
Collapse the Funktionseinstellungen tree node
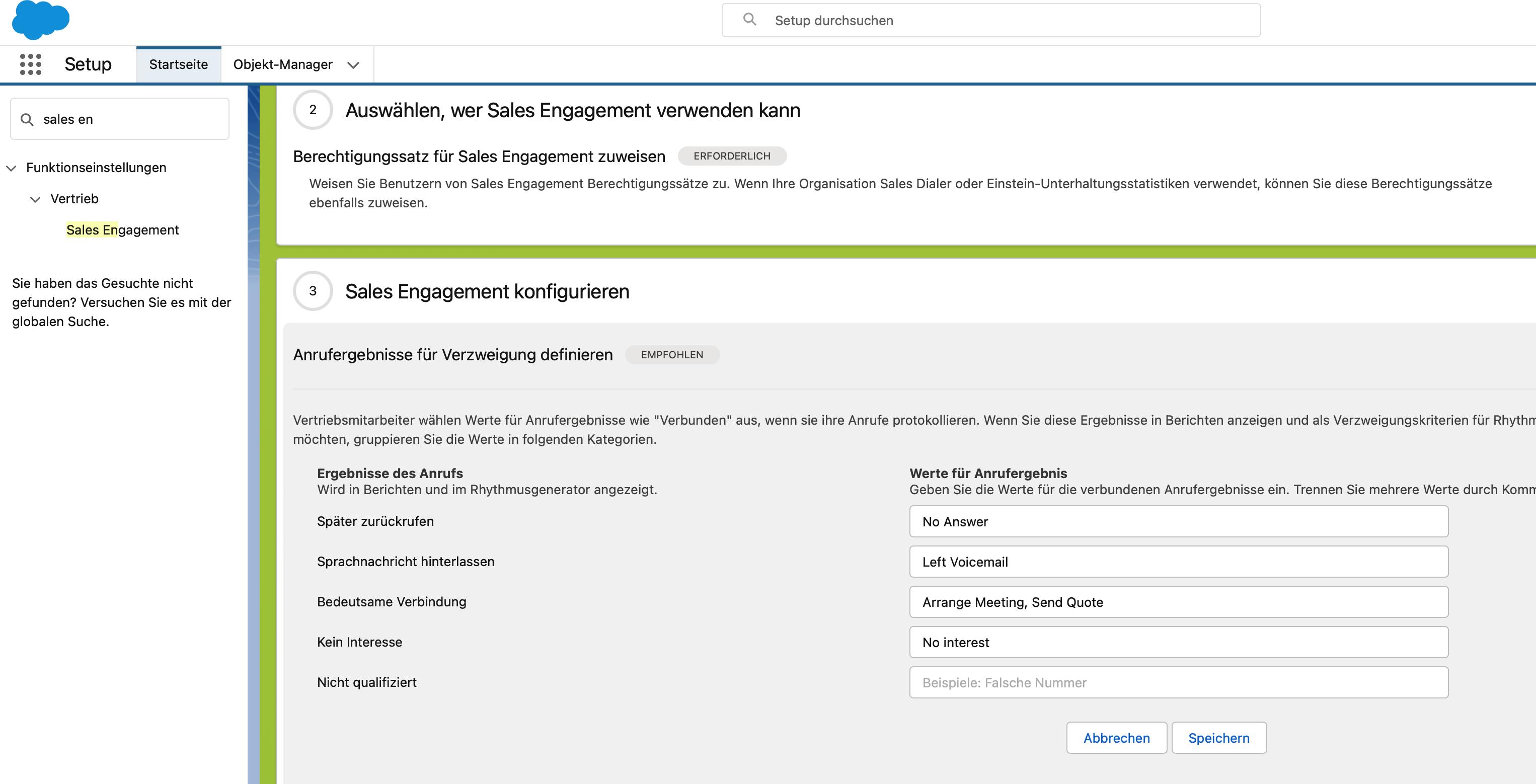tap(12, 168)
